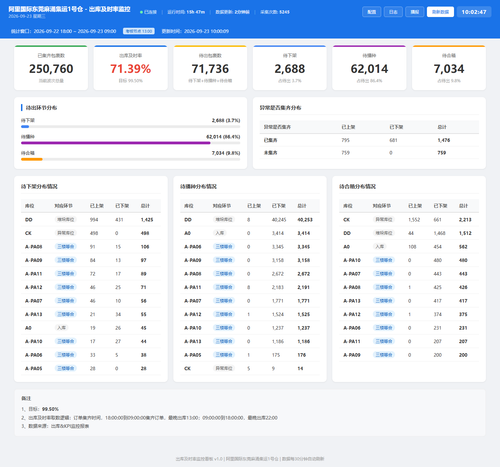The image size is (500, 467).
Task: Click the A-PA11 row total 207
Action: [463, 341]
